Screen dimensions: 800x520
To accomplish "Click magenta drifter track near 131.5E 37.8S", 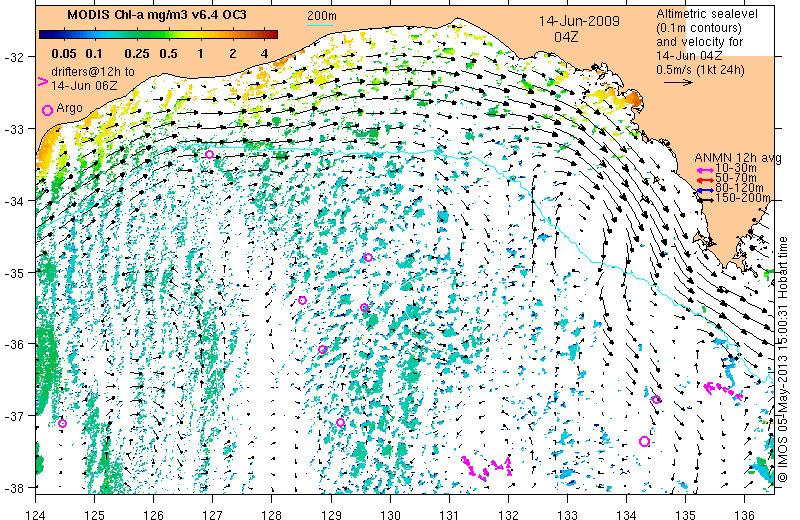I will point(487,468).
